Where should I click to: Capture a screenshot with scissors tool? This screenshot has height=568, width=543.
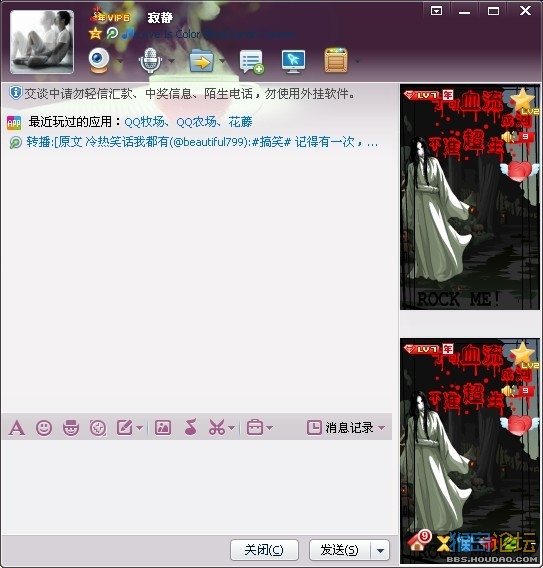pos(217,428)
